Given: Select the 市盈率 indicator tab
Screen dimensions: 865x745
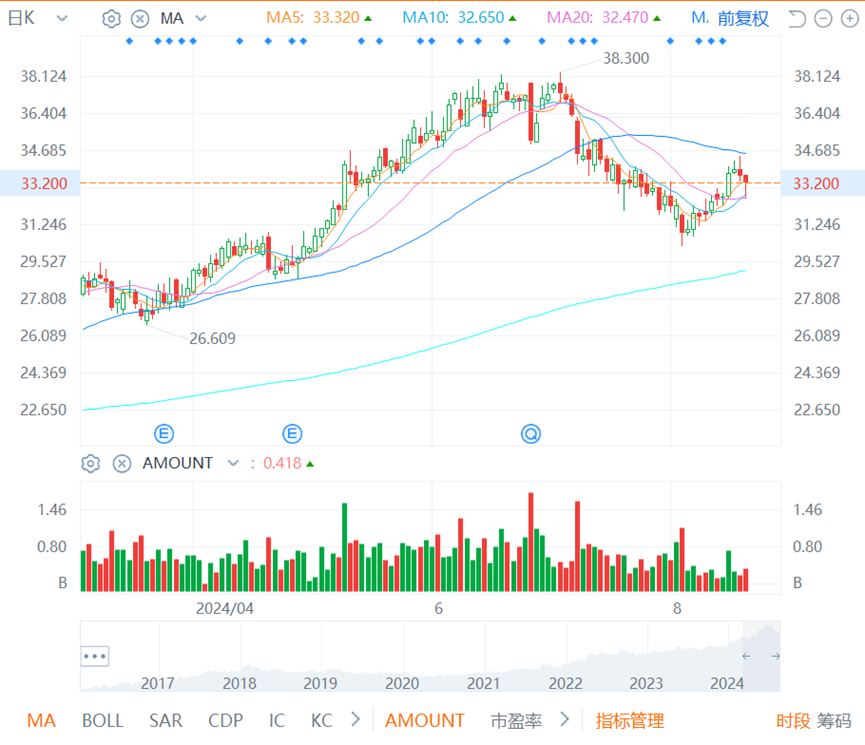Looking at the screenshot, I should coord(516,721).
